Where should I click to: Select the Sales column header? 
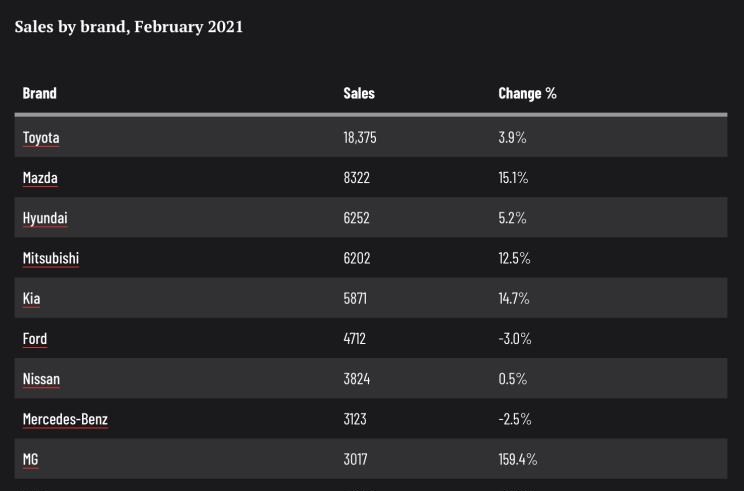359,93
